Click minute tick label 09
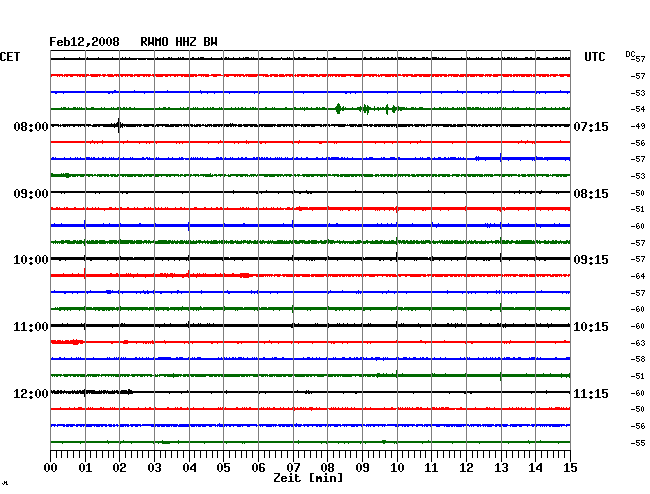 point(362,468)
